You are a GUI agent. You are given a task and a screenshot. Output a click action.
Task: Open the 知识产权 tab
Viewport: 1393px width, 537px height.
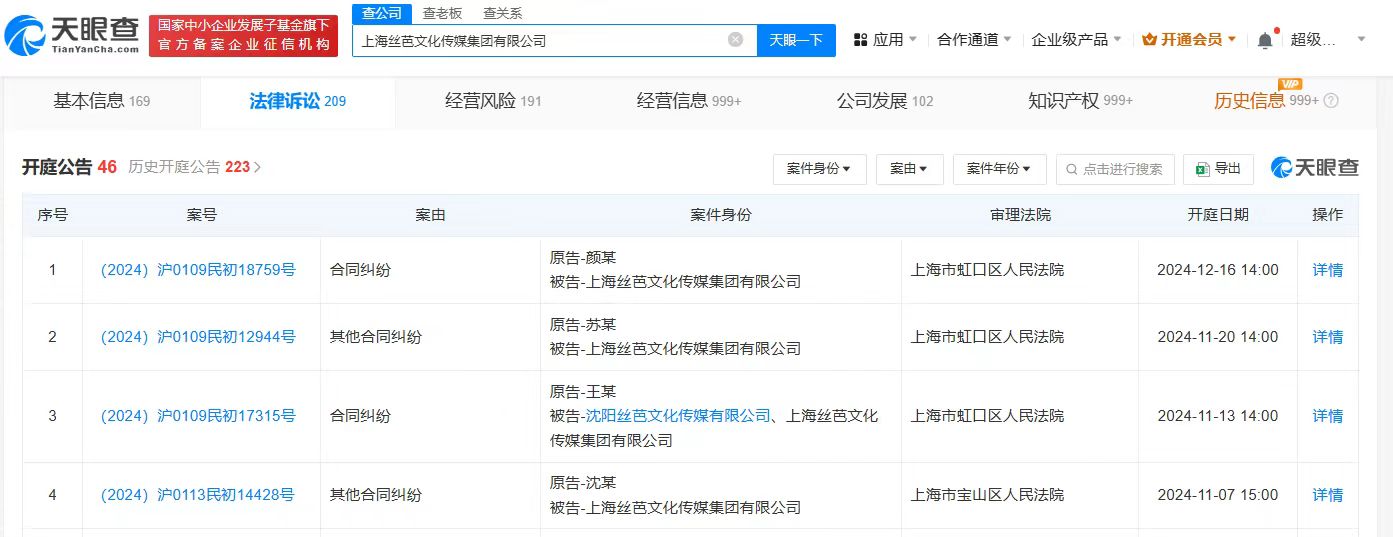pyautogui.click(x=1080, y=101)
